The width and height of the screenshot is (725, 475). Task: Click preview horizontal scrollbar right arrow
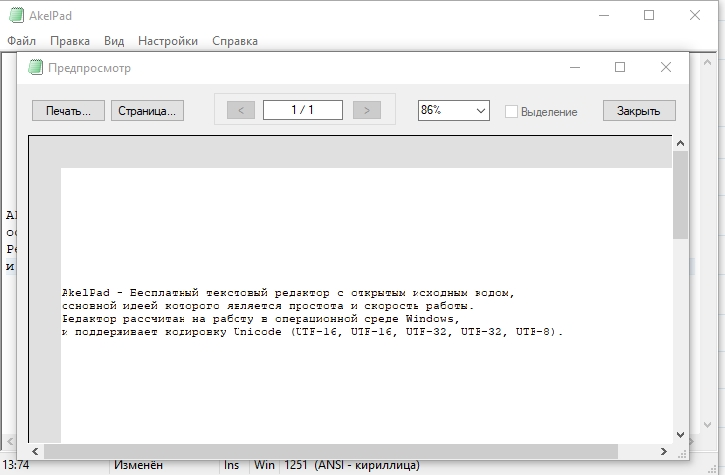pos(664,451)
